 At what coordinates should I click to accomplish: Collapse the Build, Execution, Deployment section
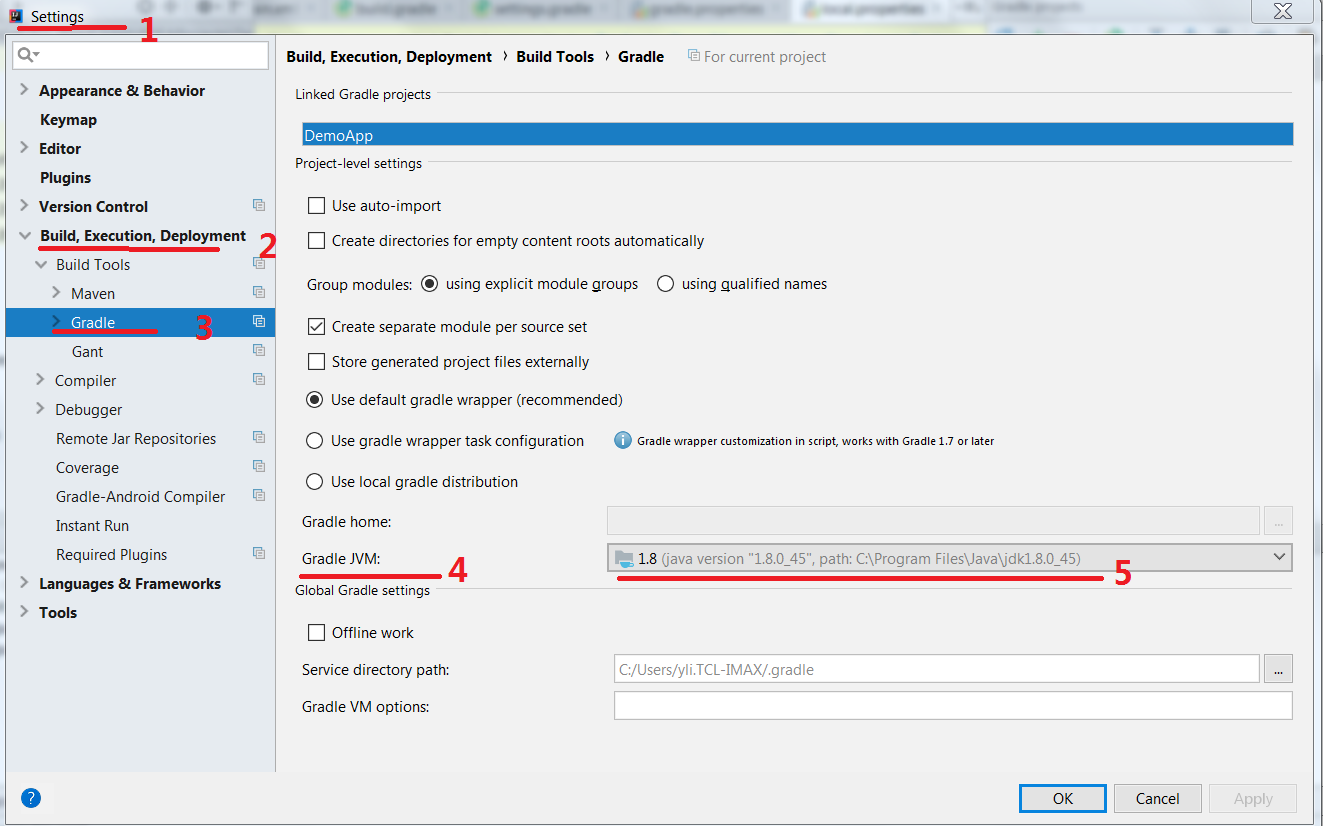(25, 235)
